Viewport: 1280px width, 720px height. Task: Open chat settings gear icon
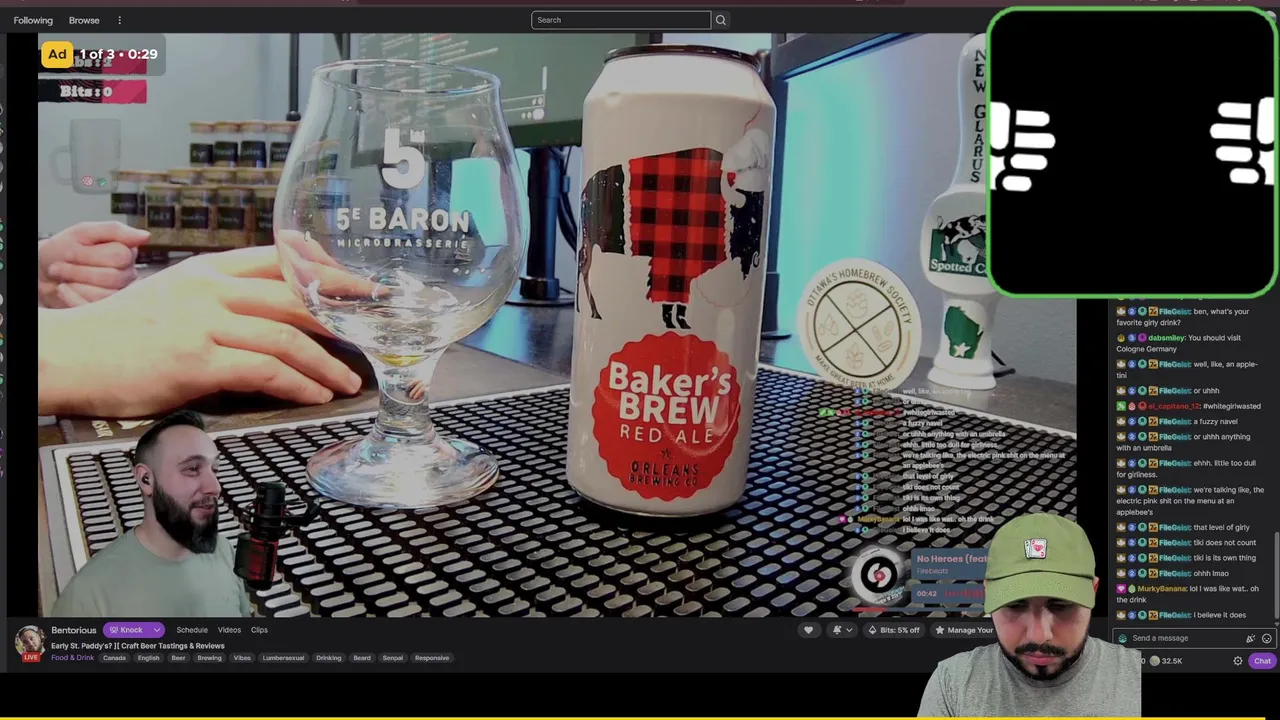1238,661
